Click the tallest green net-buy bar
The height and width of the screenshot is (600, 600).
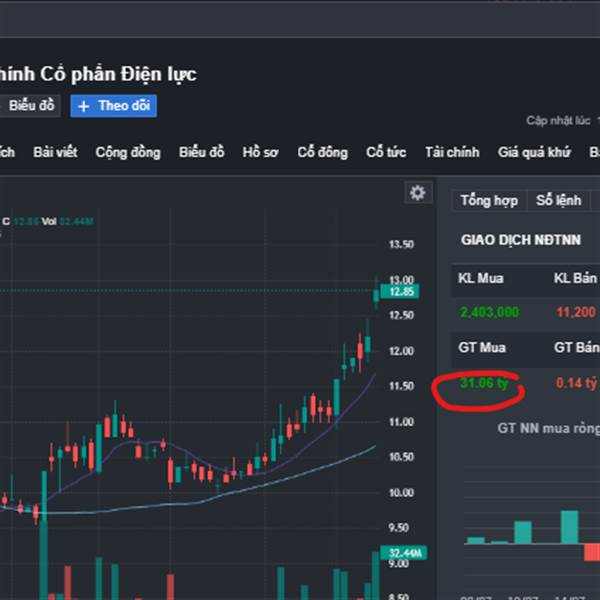click(x=569, y=527)
